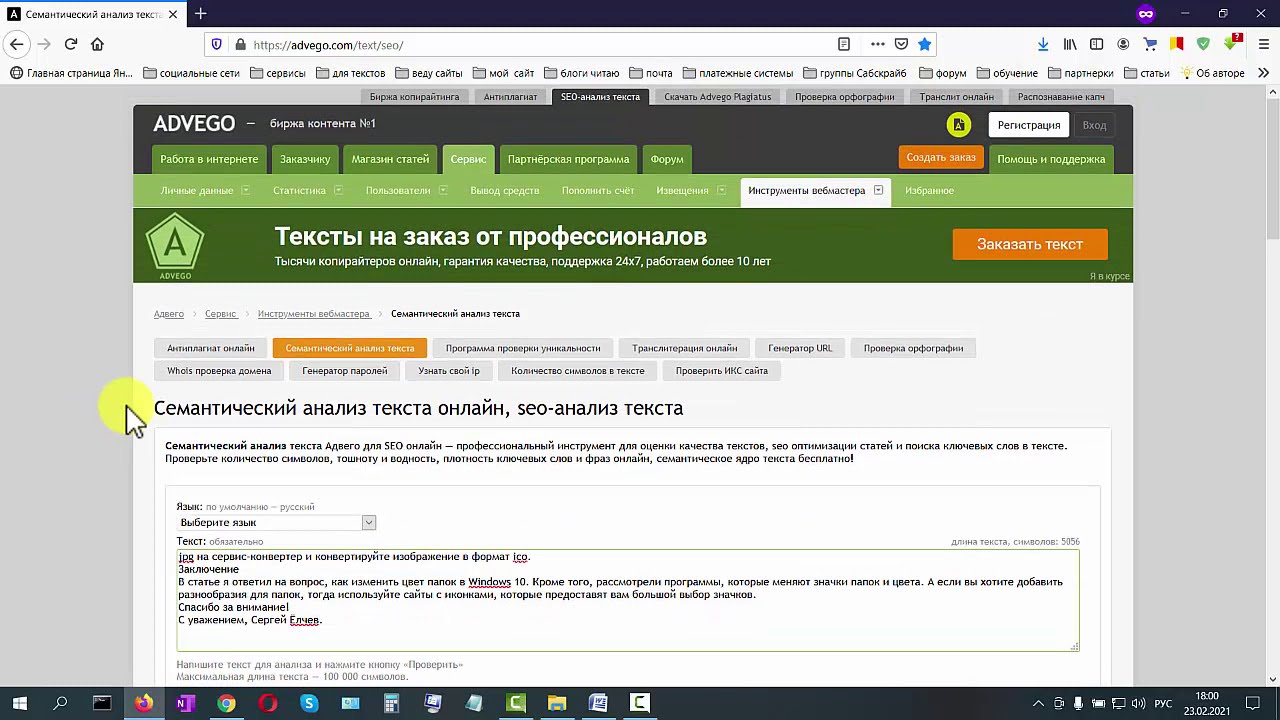Expand the Статистика submenu arrow
The height and width of the screenshot is (720, 1280).
[338, 190]
